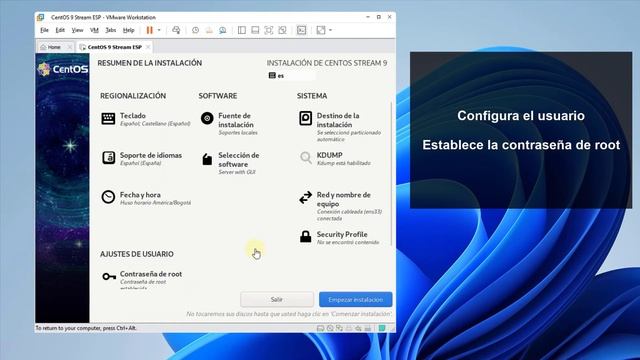Send Ctrl+Alt+Del to the virtual machine
The height and width of the screenshot is (360, 640).
pos(176,30)
